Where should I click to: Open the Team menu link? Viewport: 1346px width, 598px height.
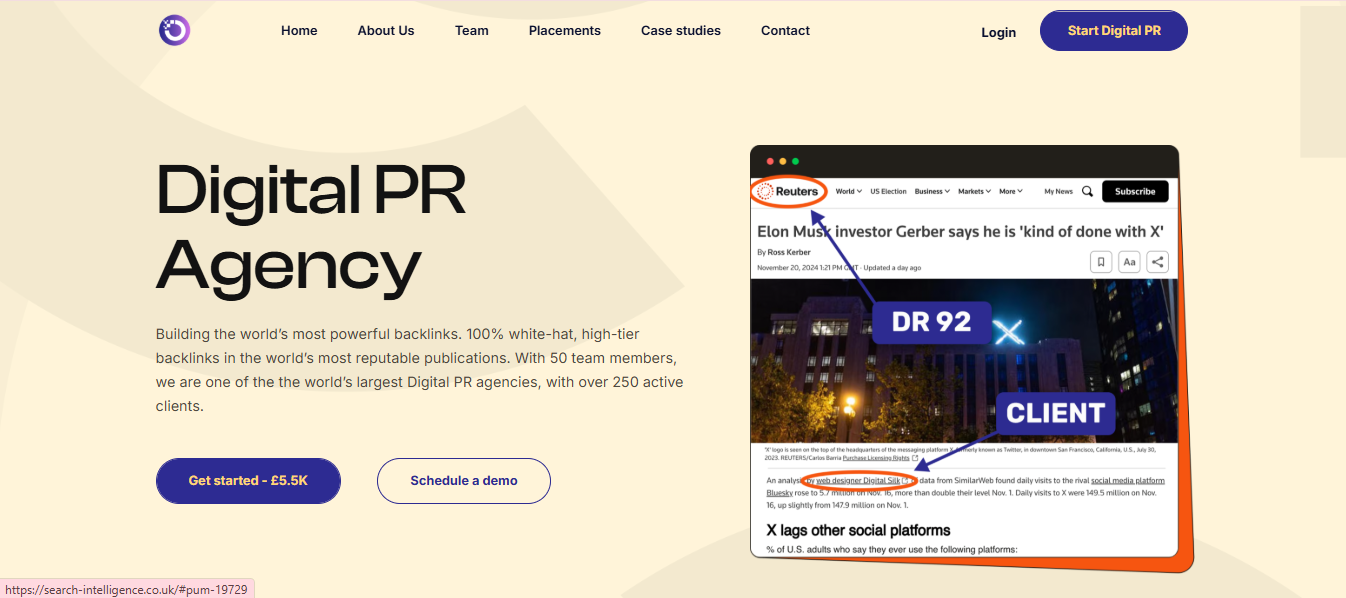tap(472, 31)
